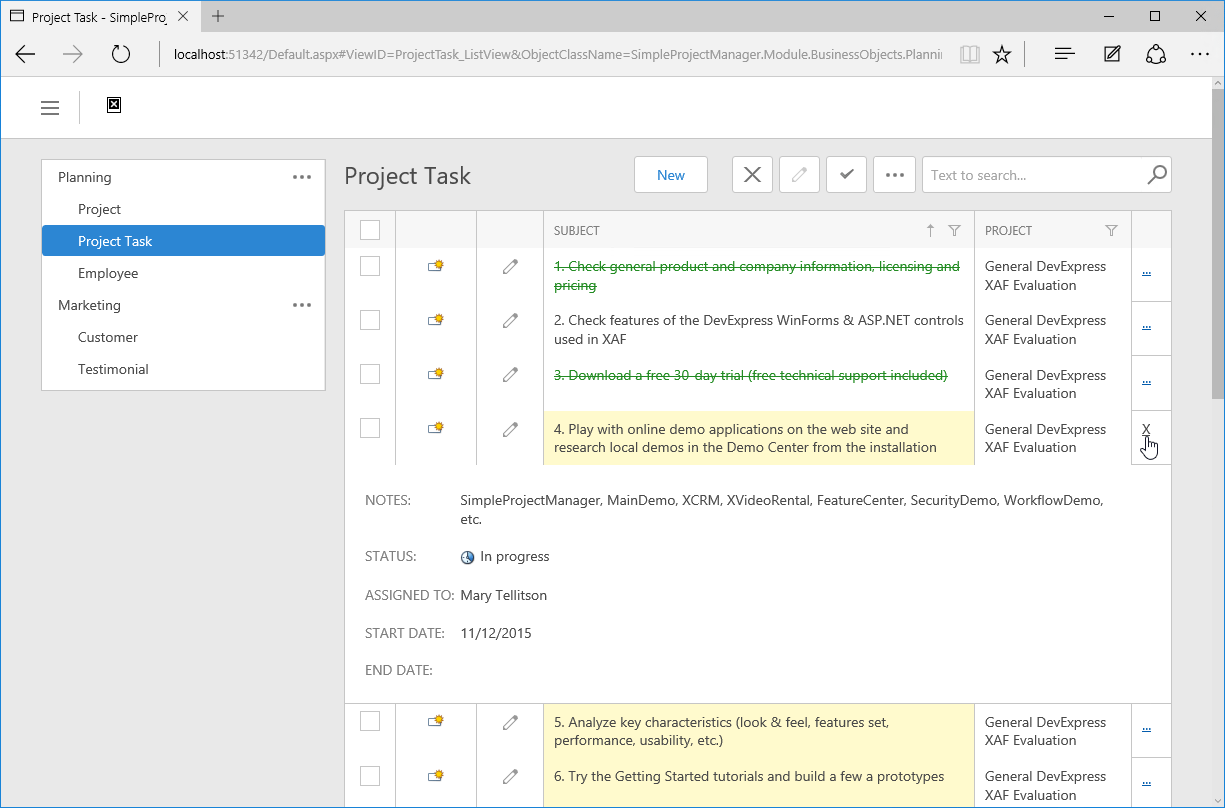Expand details for task 2 row
Image resolution: width=1225 pixels, height=808 pixels.
pos(1146,327)
